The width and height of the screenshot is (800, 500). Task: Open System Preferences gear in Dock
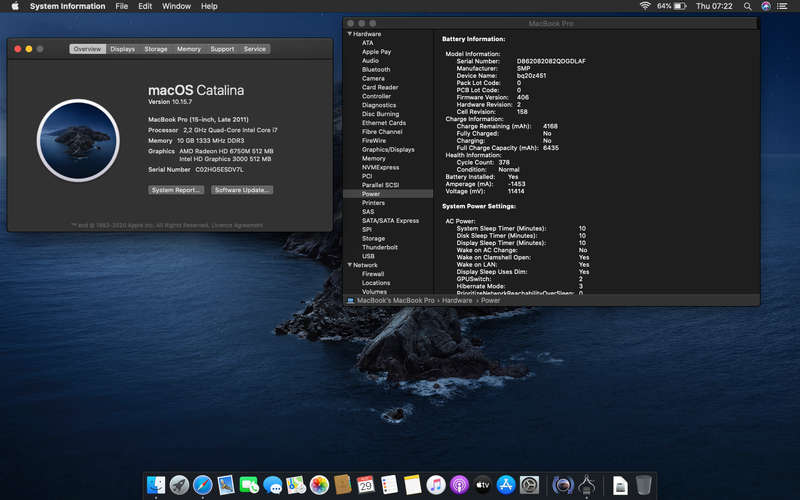point(530,485)
